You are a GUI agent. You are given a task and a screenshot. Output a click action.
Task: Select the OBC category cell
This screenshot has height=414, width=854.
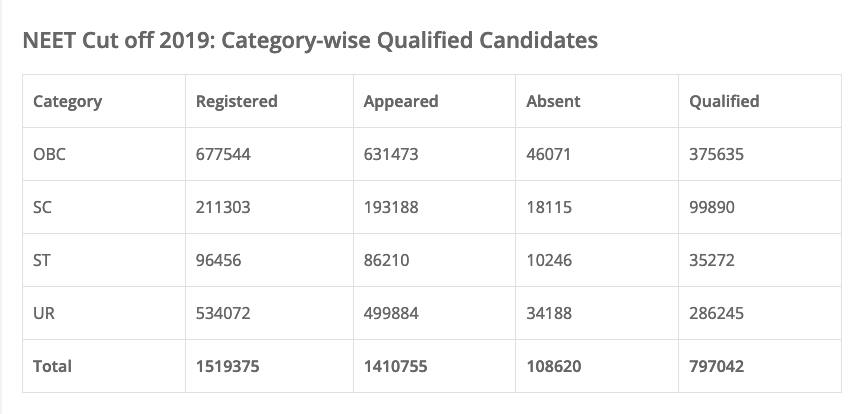(50, 154)
